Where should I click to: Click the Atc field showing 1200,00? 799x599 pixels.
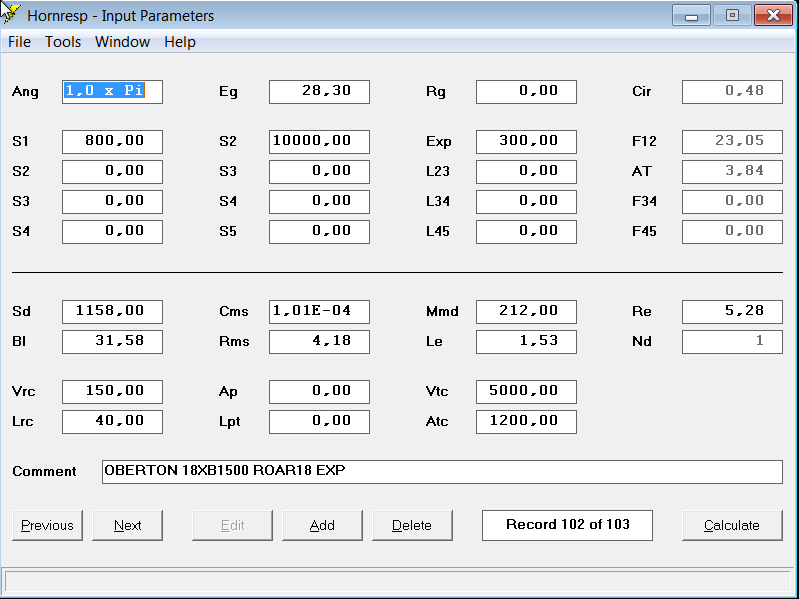coord(526,422)
